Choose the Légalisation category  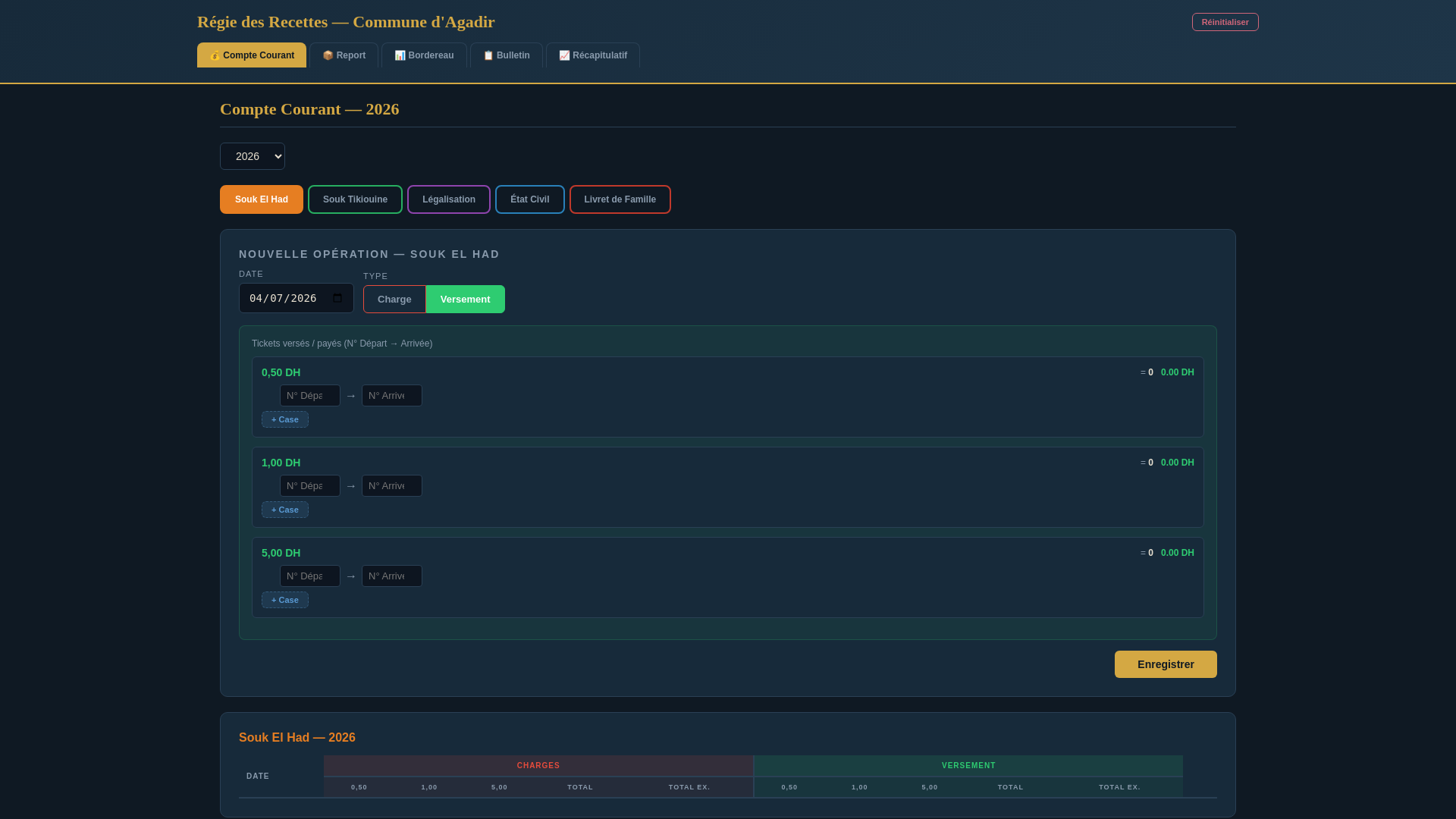click(449, 199)
